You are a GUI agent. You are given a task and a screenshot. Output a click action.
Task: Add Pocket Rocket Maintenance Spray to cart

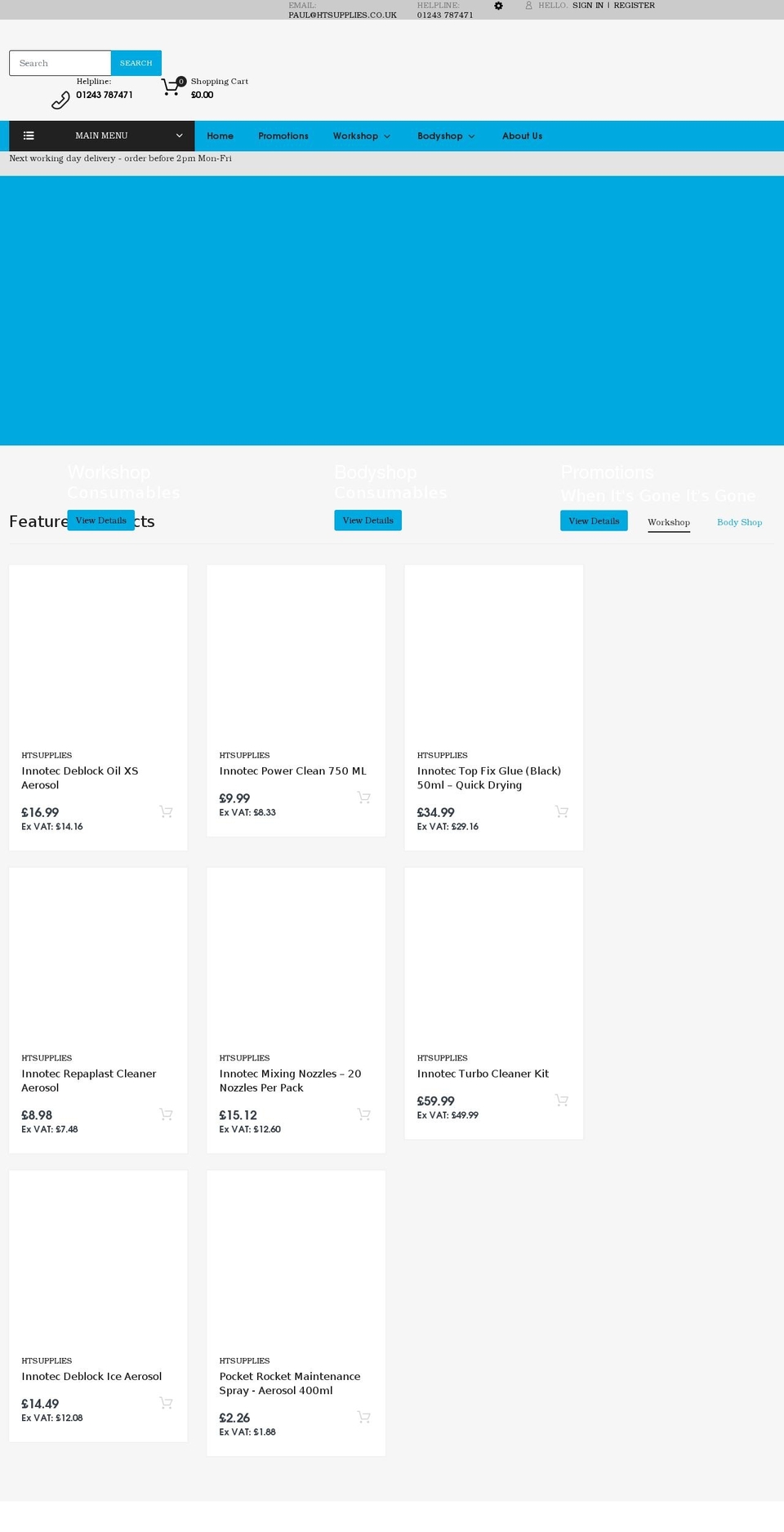click(x=363, y=1417)
